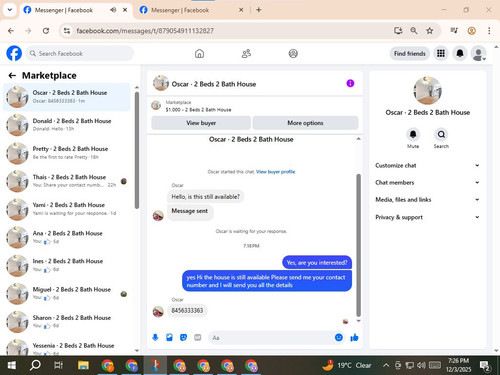The image size is (500, 375).
Task: Choose a sticker icon in composer
Action: coord(183,338)
